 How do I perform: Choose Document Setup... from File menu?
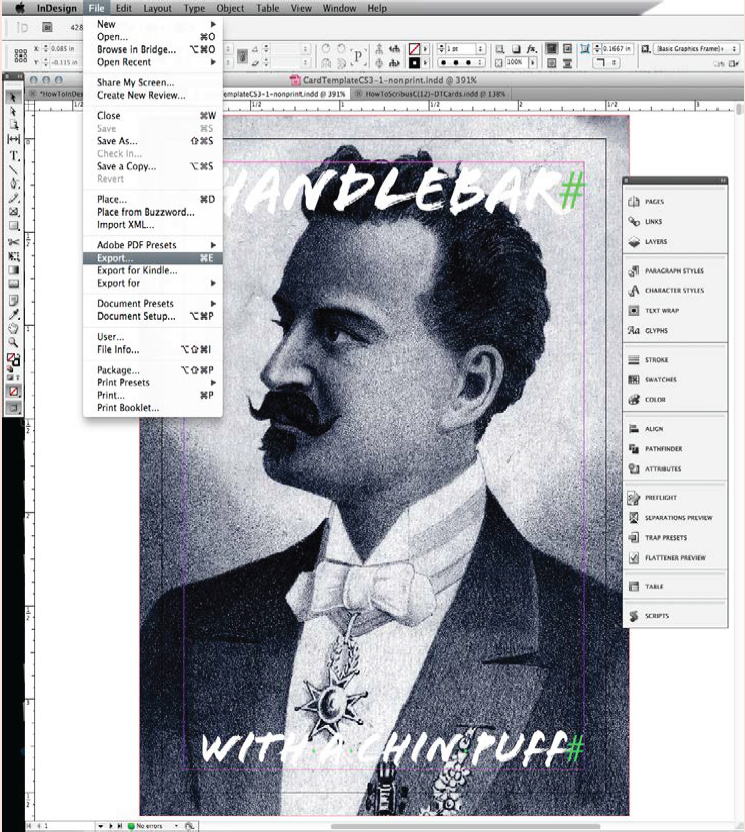(x=136, y=317)
